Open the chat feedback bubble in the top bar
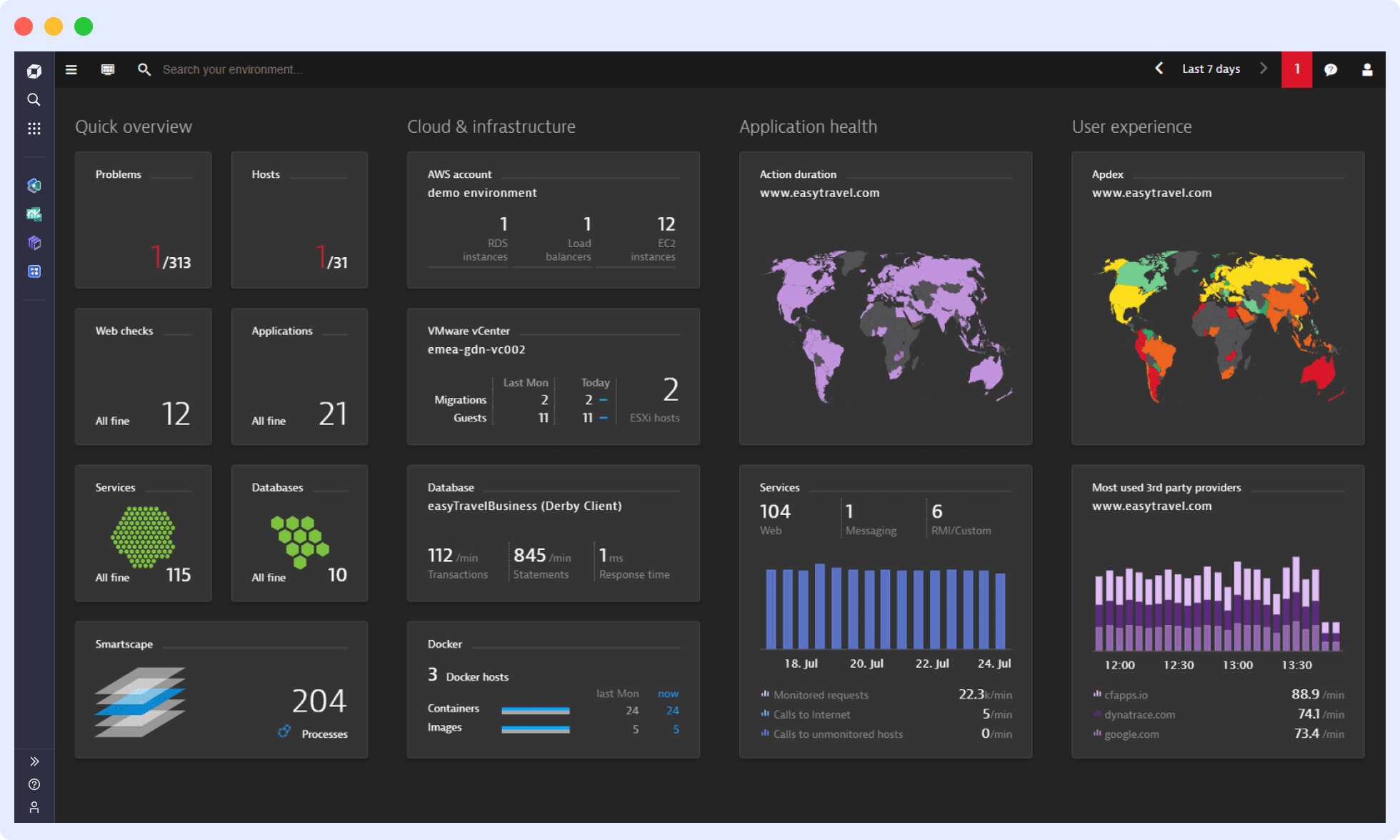 pyautogui.click(x=1331, y=69)
